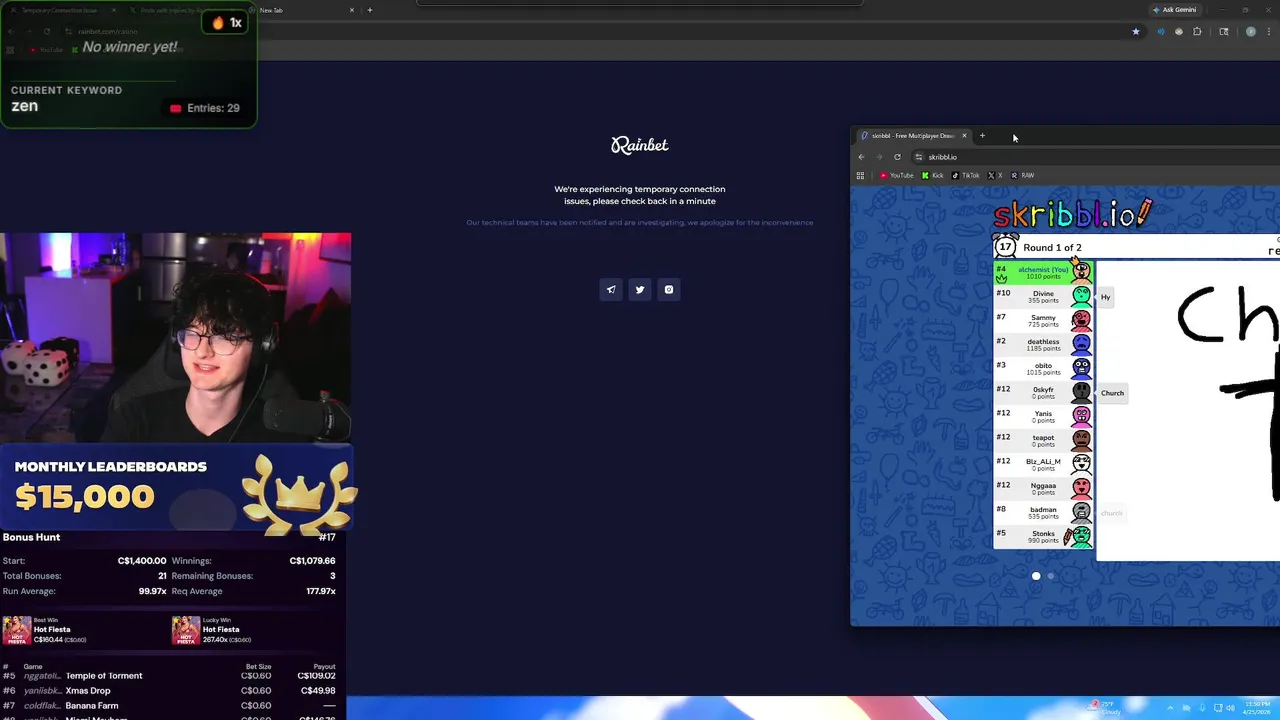The image size is (1280, 720).
Task: Select player Nggaaa in the list
Action: (1043, 488)
